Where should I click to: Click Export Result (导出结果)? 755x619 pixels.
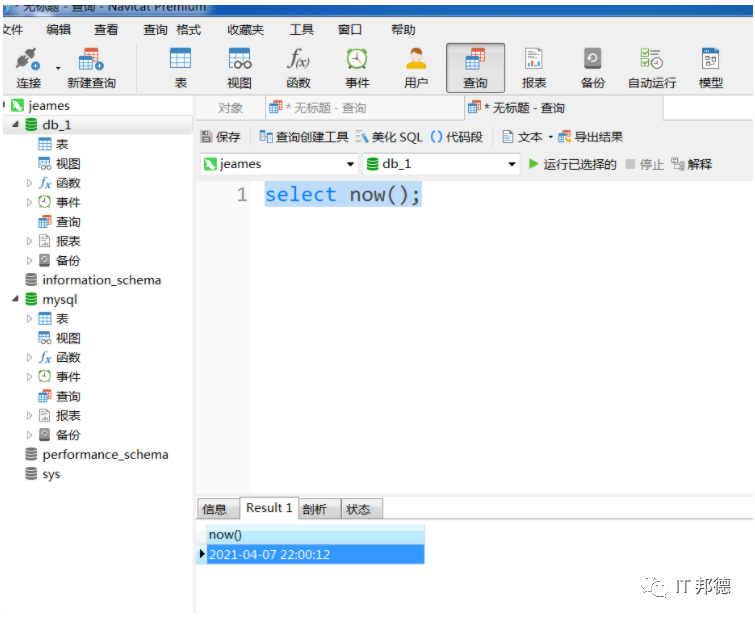[x=590, y=137]
